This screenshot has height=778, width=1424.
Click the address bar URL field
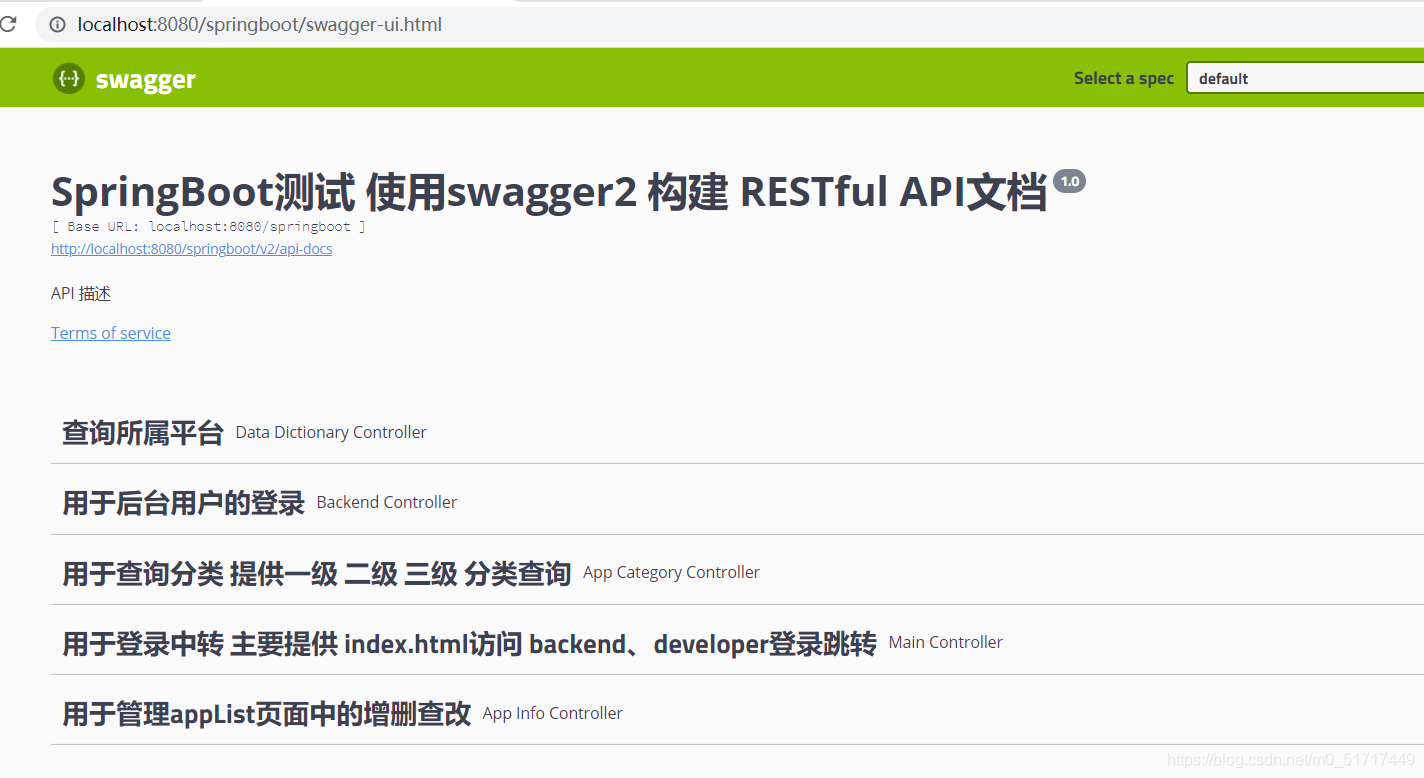tap(730, 24)
